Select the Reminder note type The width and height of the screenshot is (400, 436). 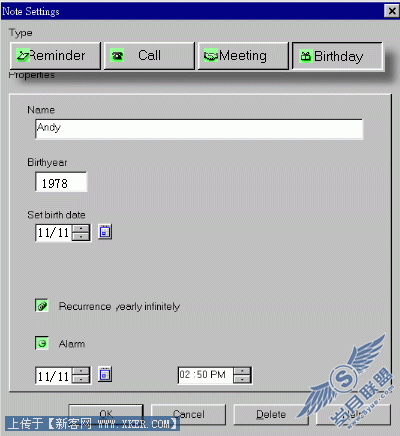tap(55, 56)
